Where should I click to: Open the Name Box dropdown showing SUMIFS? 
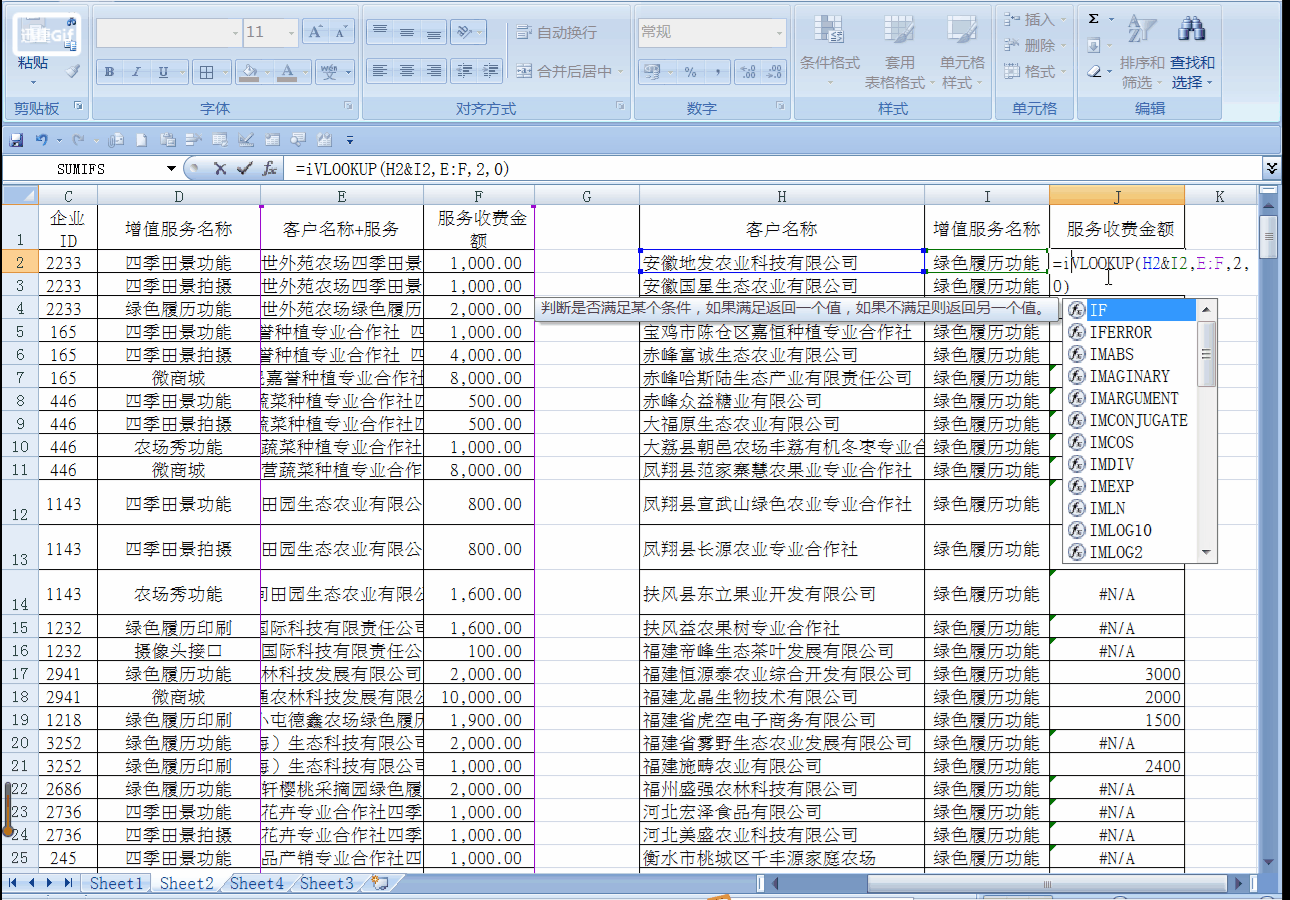coord(171,168)
